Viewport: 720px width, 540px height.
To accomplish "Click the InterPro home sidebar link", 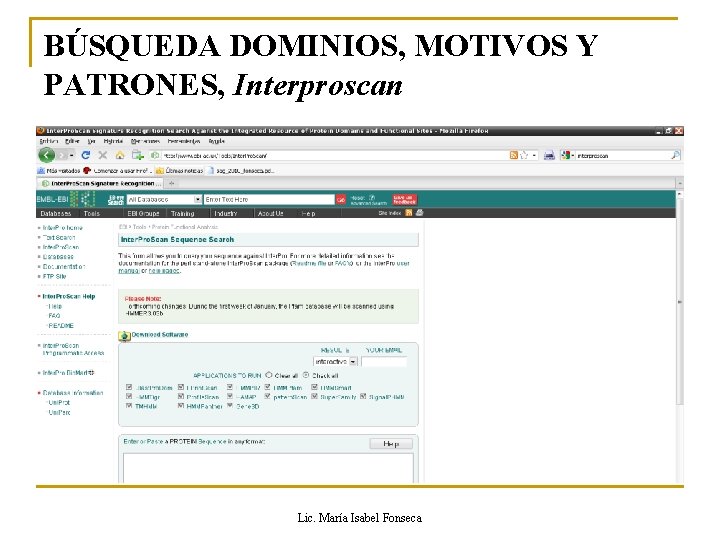I will 62,228.
